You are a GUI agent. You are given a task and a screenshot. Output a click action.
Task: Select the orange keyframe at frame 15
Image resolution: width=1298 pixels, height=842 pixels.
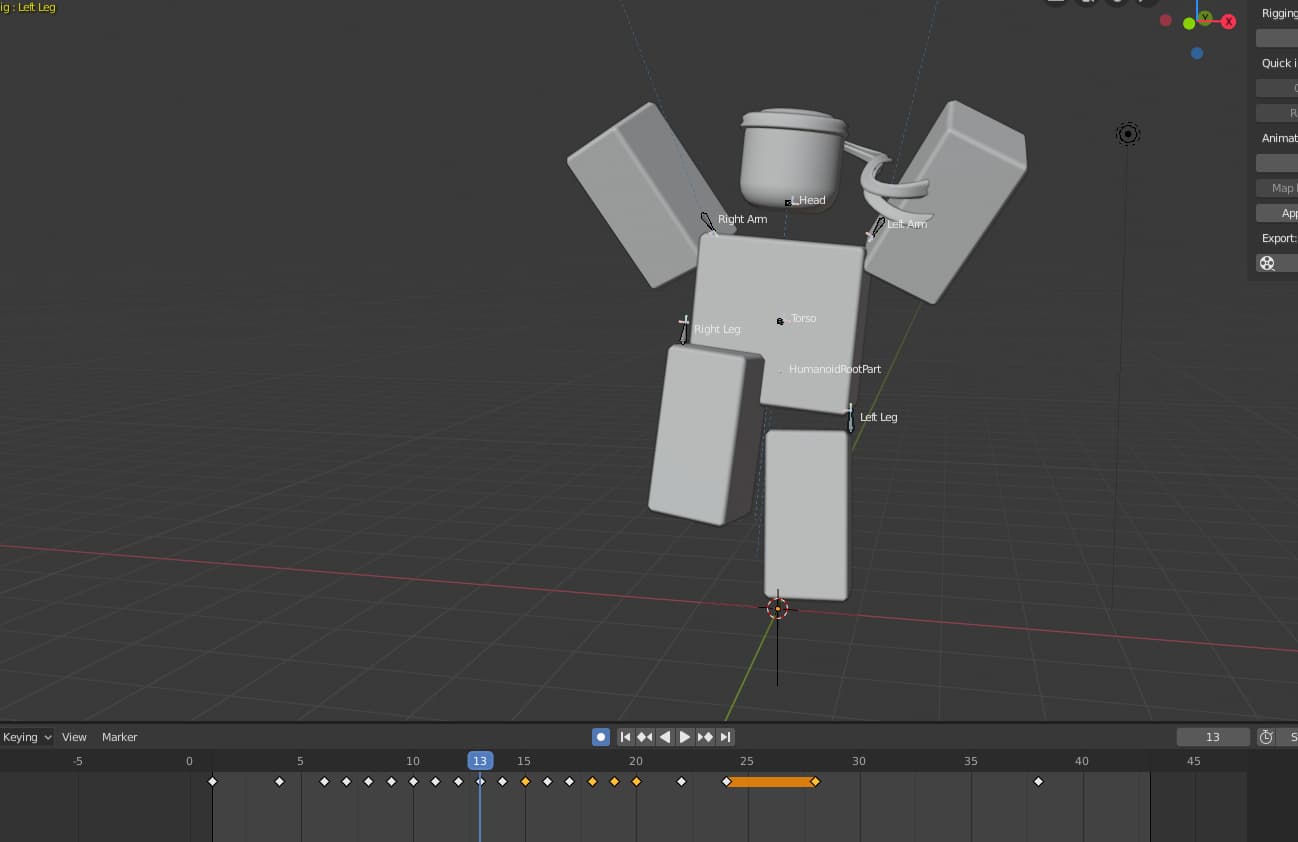click(525, 781)
